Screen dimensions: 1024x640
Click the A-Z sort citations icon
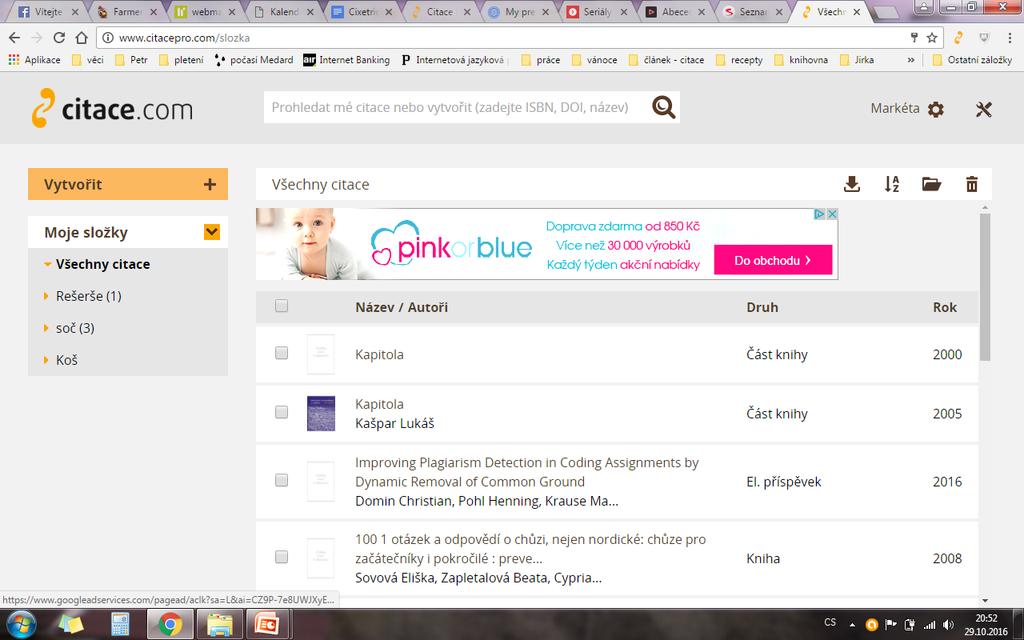tap(891, 184)
